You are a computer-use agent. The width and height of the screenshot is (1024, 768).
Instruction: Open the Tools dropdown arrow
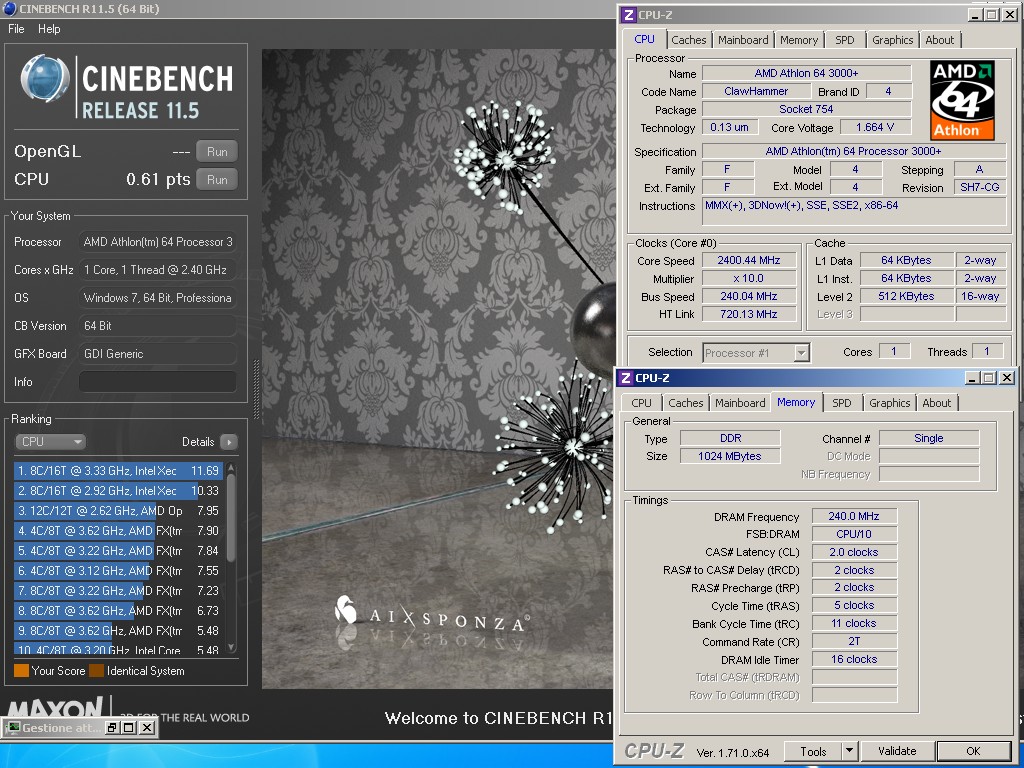tap(850, 752)
